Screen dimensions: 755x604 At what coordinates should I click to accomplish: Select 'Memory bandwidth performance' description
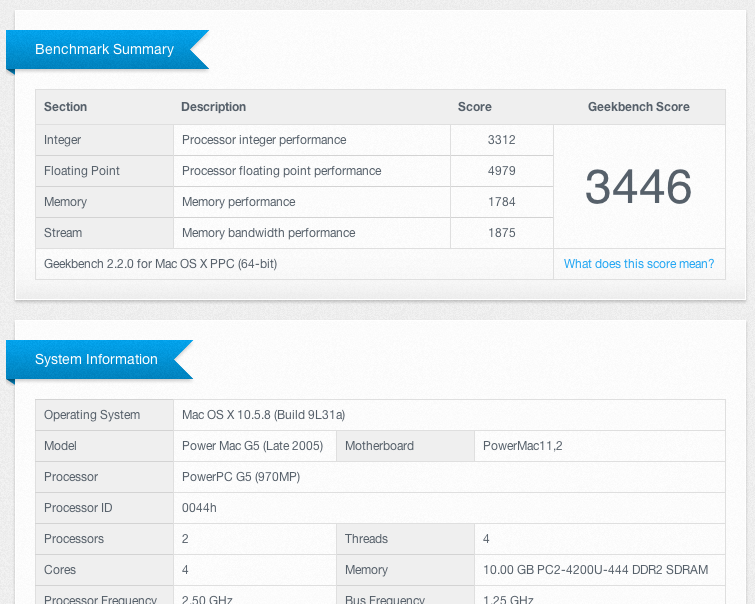268,233
